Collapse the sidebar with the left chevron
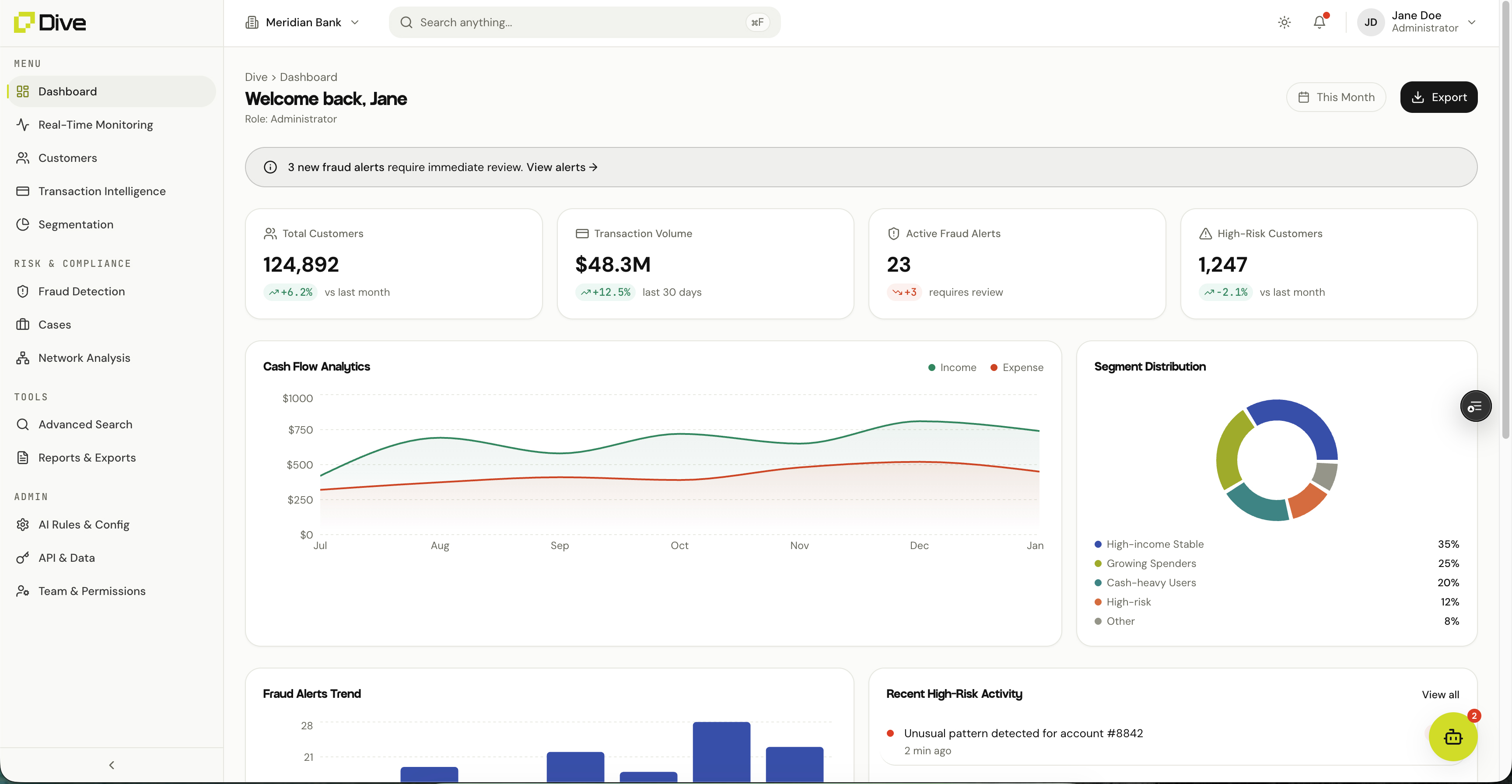1512x784 pixels. (x=112, y=765)
